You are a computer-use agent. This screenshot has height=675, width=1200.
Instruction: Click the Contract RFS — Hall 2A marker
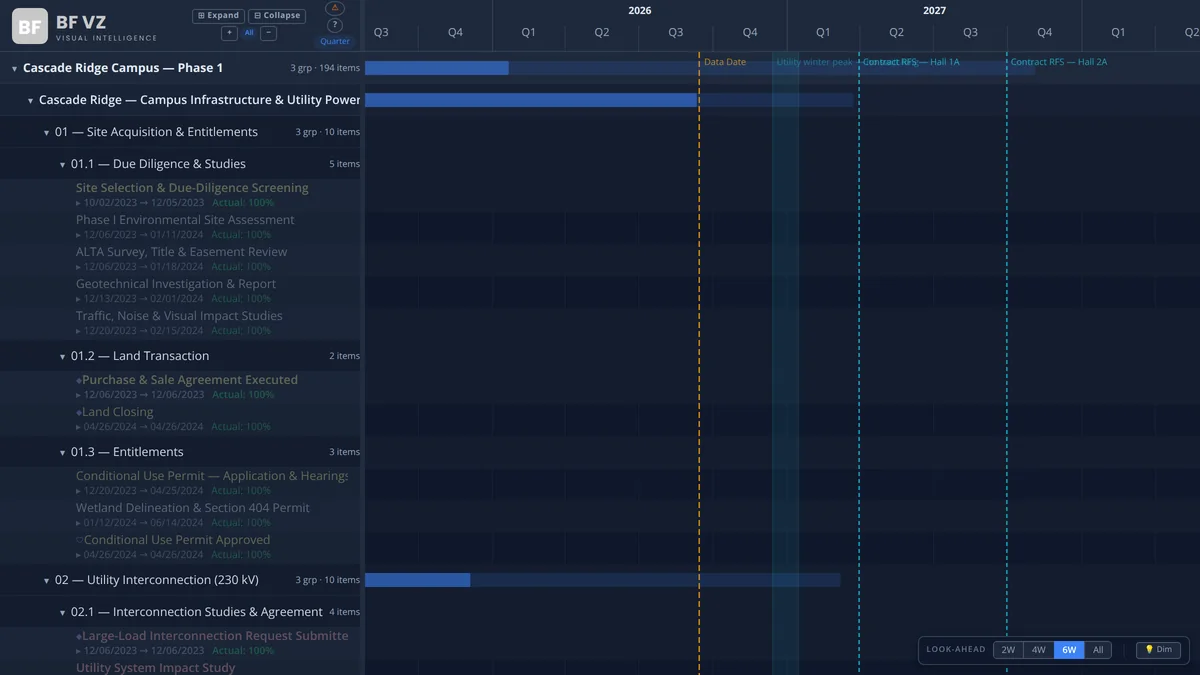1059,62
